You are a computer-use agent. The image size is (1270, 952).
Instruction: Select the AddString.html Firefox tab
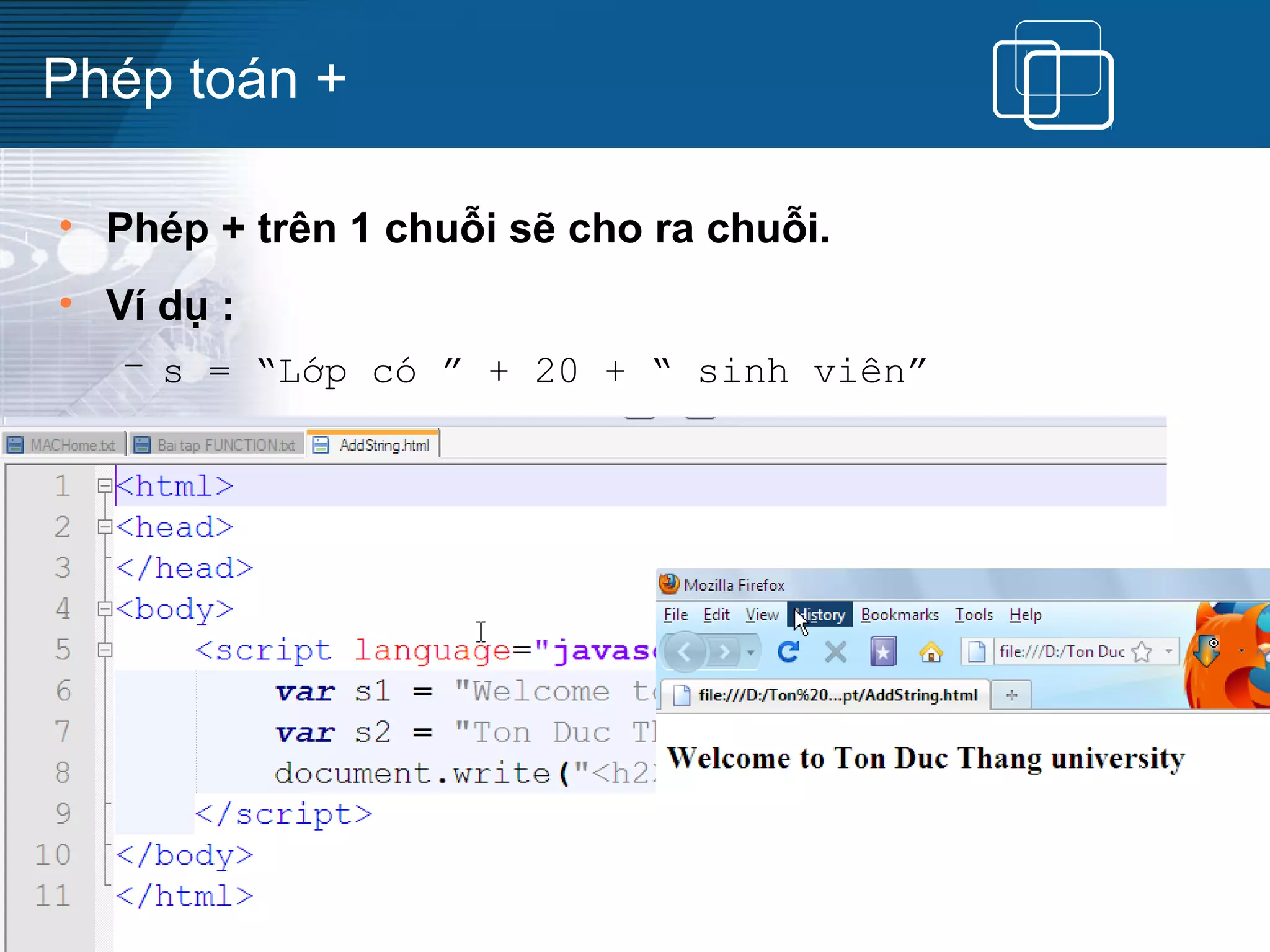826,695
